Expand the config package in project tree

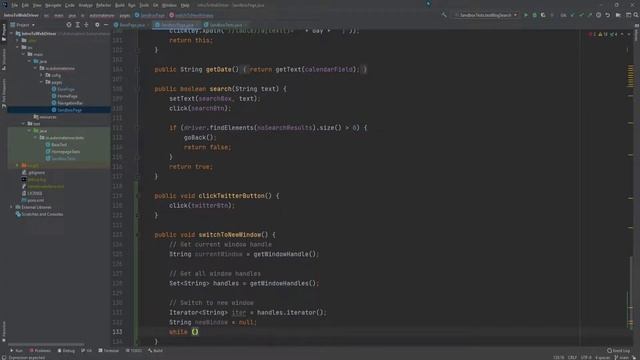(41, 75)
